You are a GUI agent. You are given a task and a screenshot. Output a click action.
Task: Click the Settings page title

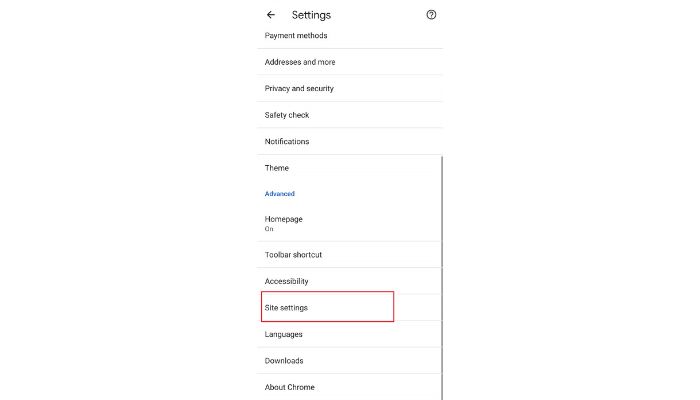point(311,15)
